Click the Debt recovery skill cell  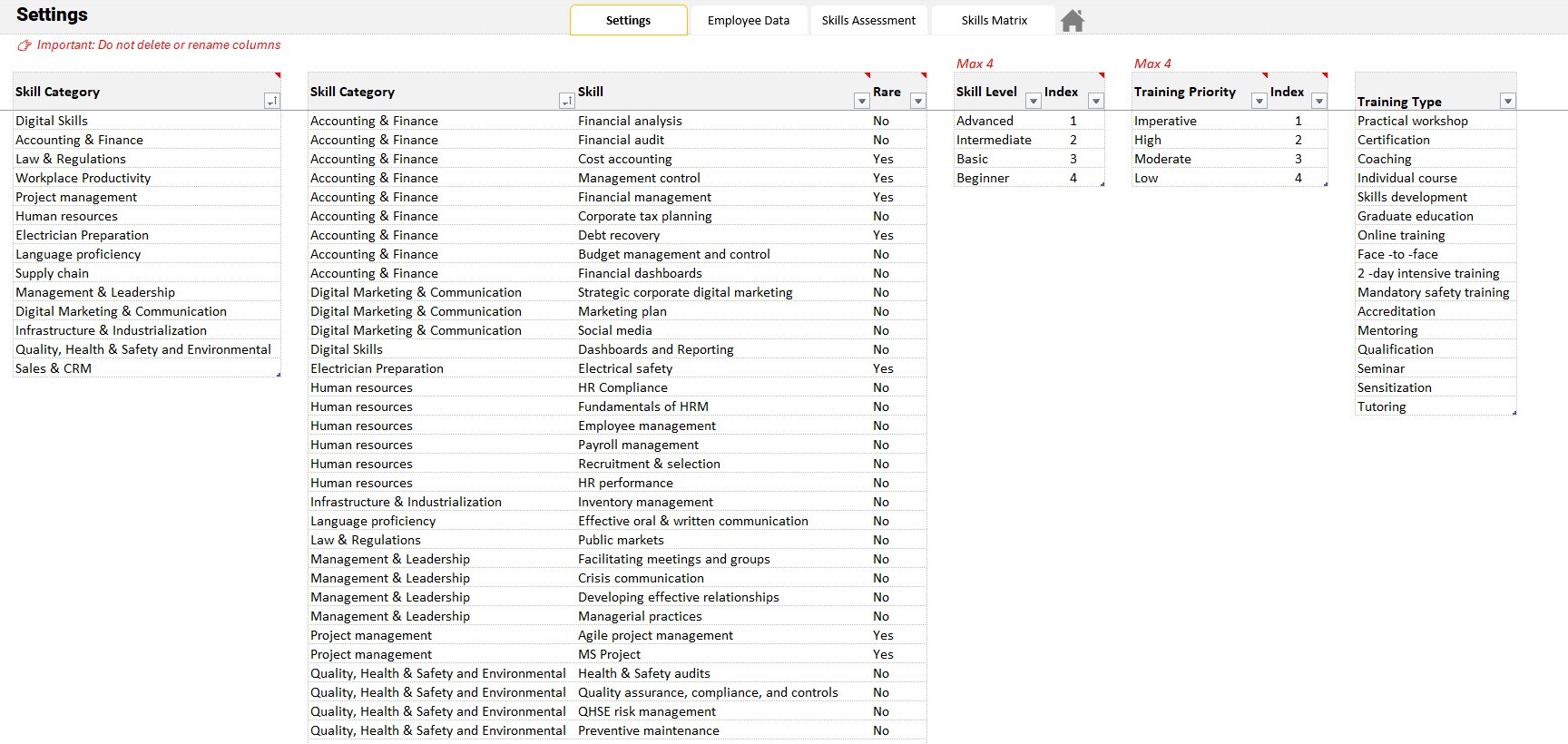click(722, 235)
